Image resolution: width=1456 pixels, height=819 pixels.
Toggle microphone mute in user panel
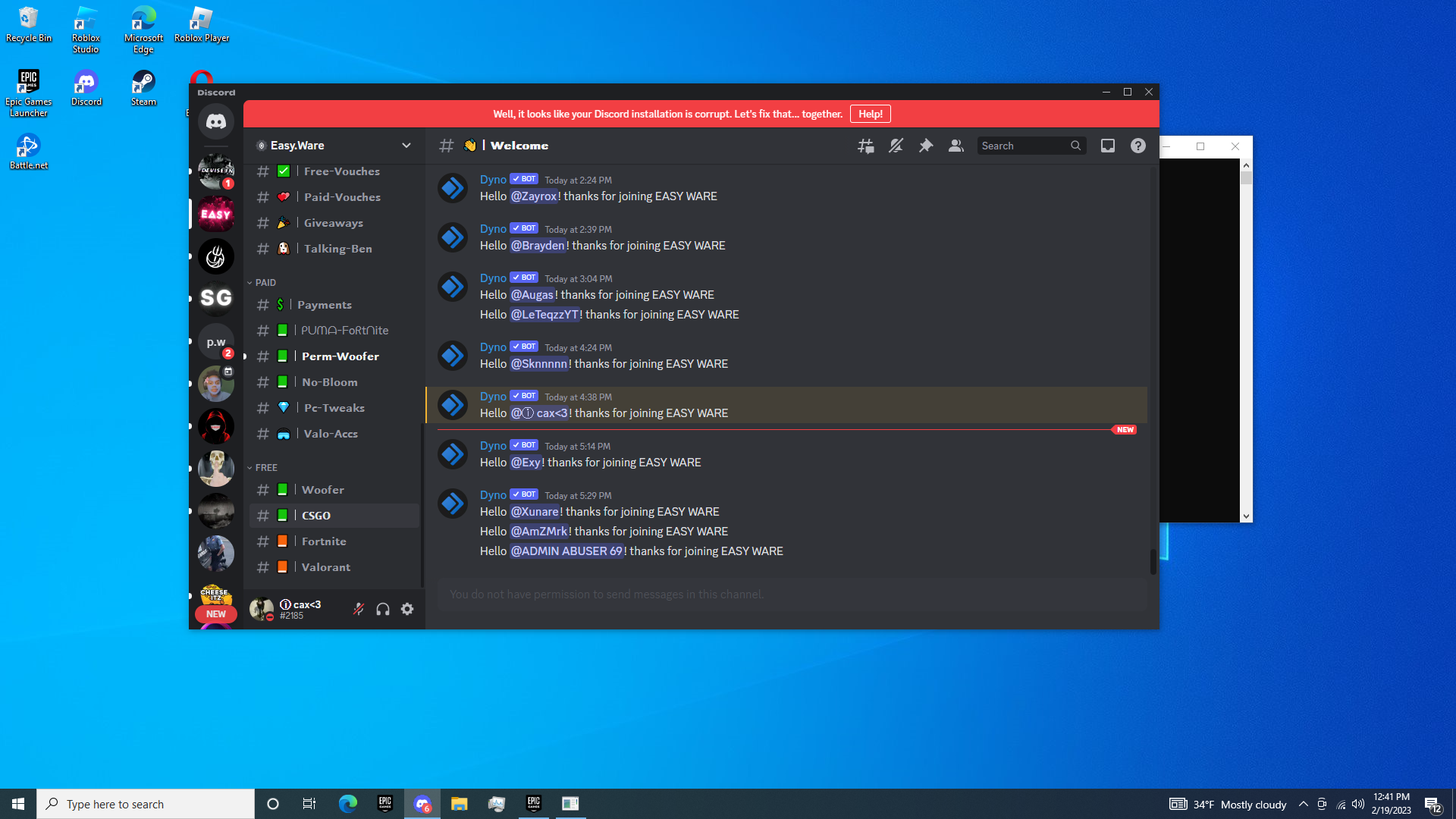(x=359, y=609)
